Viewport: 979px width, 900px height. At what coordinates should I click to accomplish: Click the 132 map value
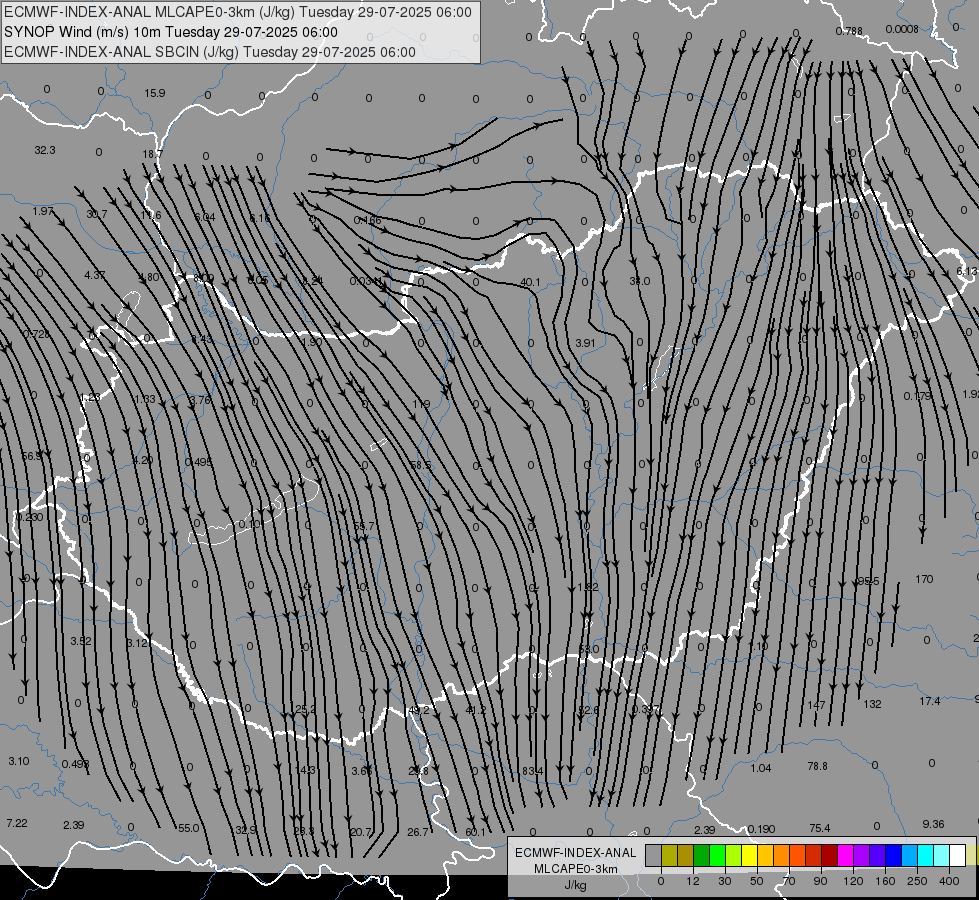tap(872, 704)
